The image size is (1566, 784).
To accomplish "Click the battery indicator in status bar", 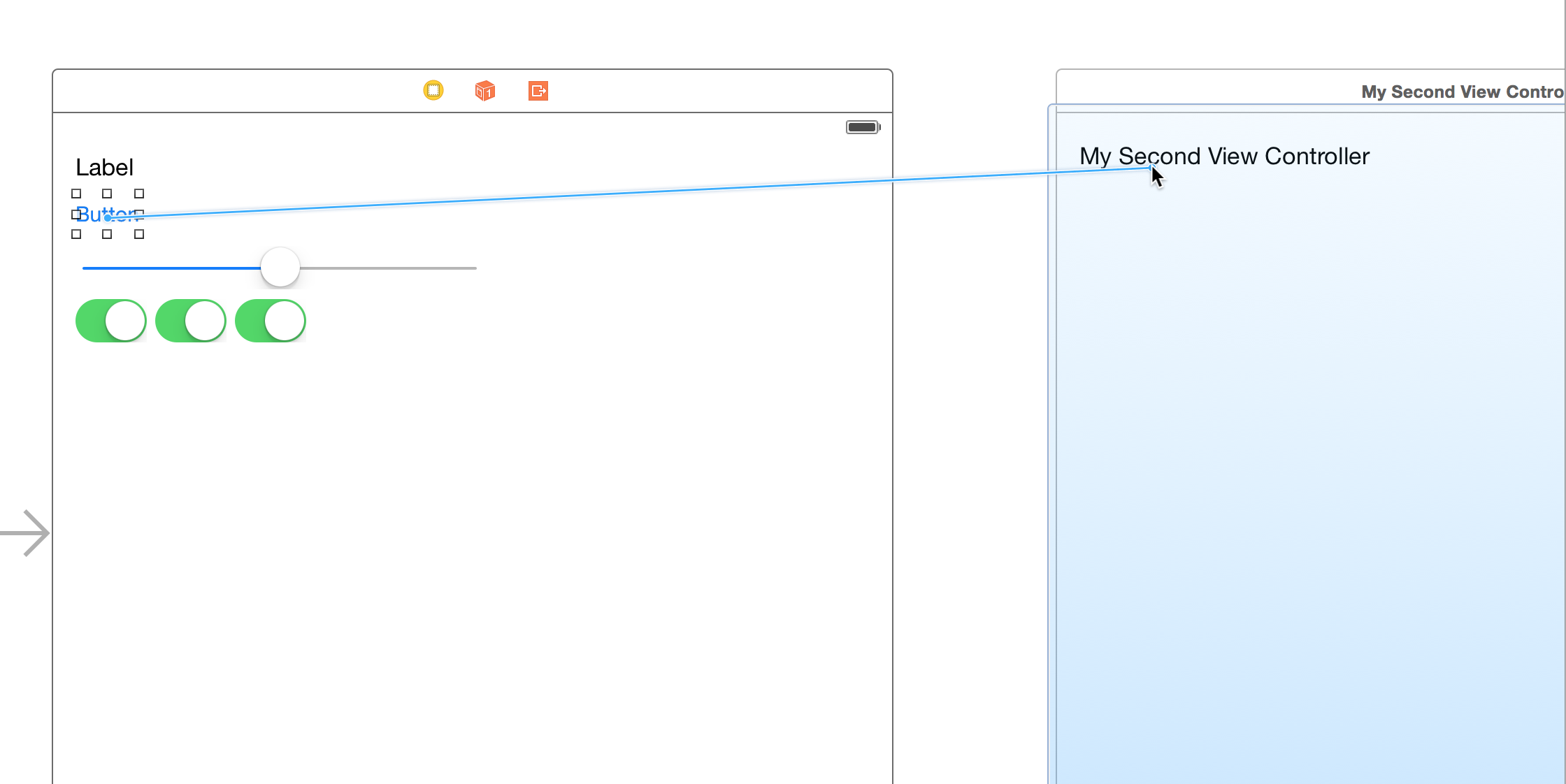I will 863,127.
